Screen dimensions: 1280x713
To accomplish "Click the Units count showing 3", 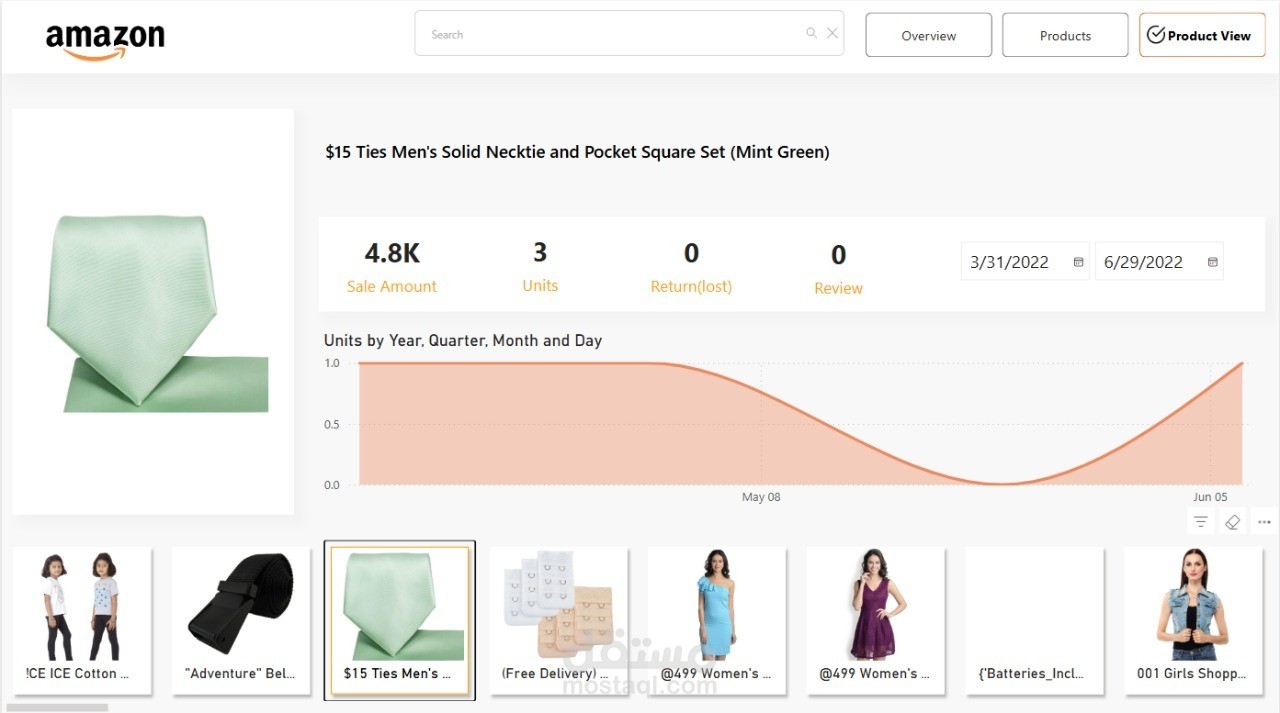I will point(540,252).
